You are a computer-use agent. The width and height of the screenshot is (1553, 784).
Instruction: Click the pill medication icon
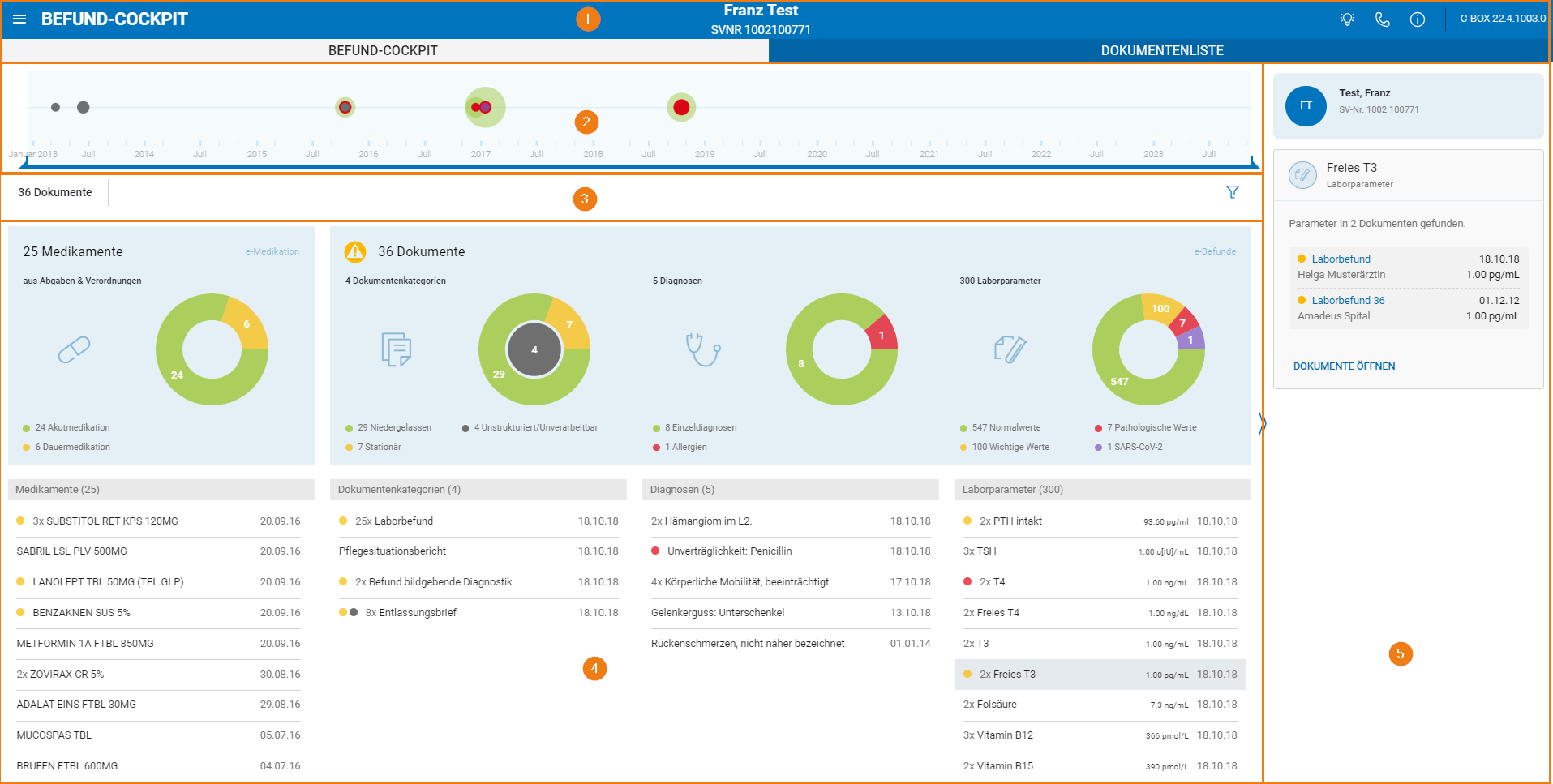click(74, 349)
